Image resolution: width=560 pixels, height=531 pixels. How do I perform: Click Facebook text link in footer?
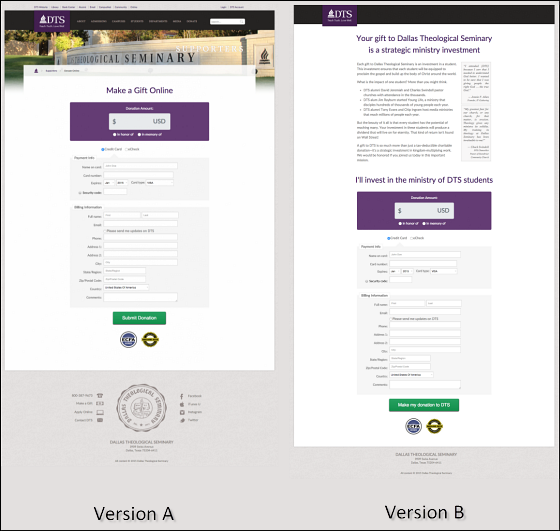[x=195, y=396]
